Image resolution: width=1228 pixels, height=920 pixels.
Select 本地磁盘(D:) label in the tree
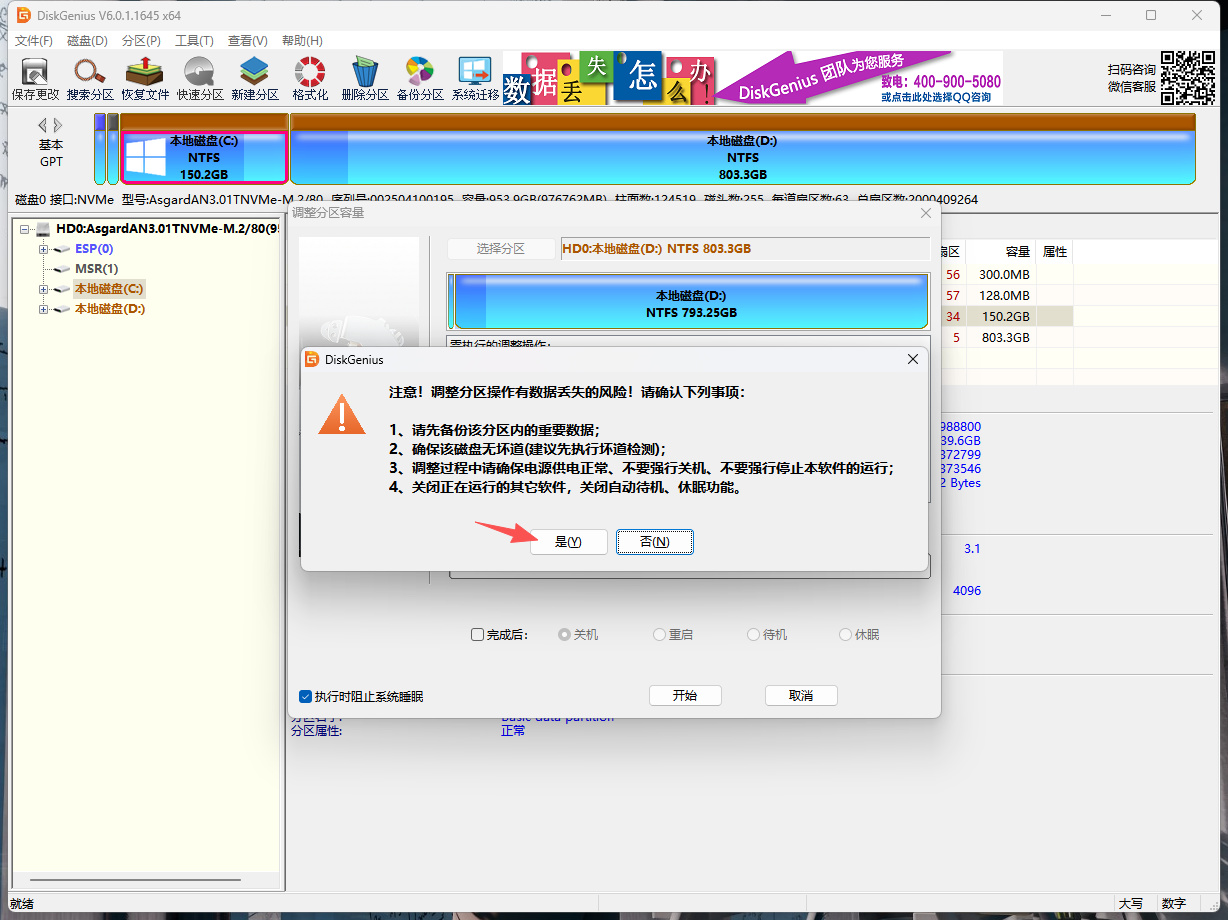coord(110,309)
